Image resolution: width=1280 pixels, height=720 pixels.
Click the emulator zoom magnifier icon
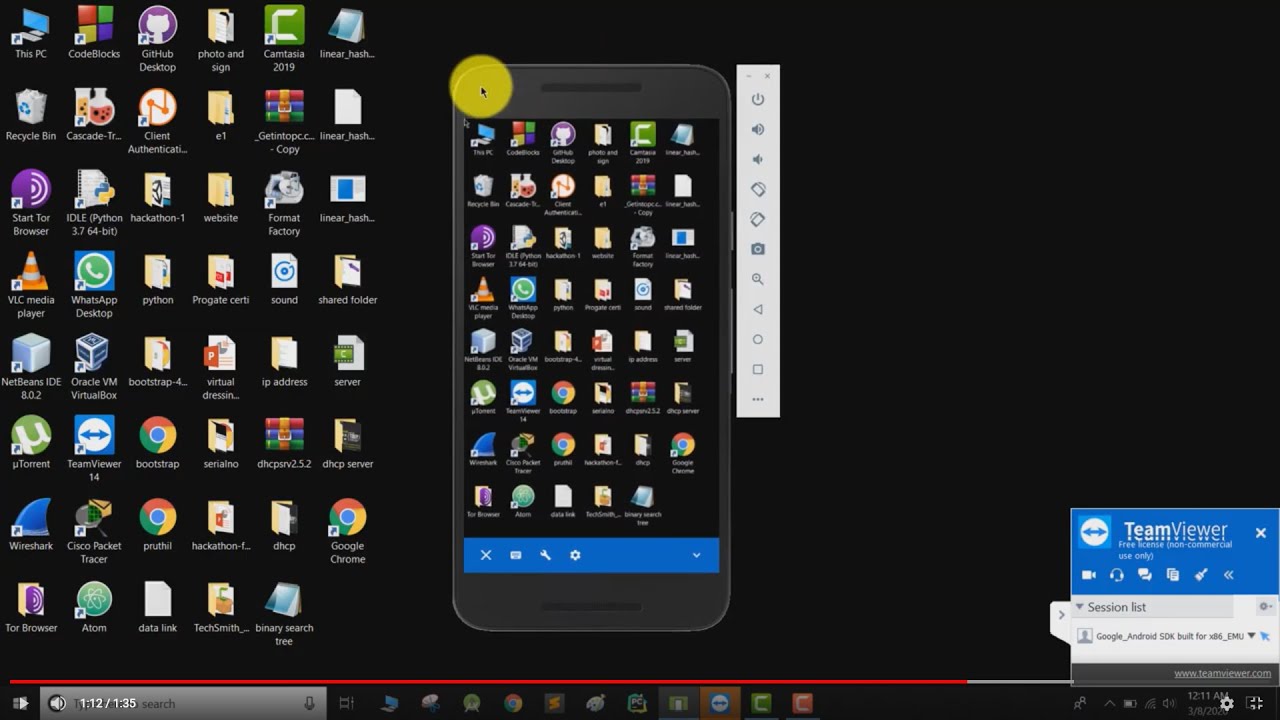(x=758, y=279)
